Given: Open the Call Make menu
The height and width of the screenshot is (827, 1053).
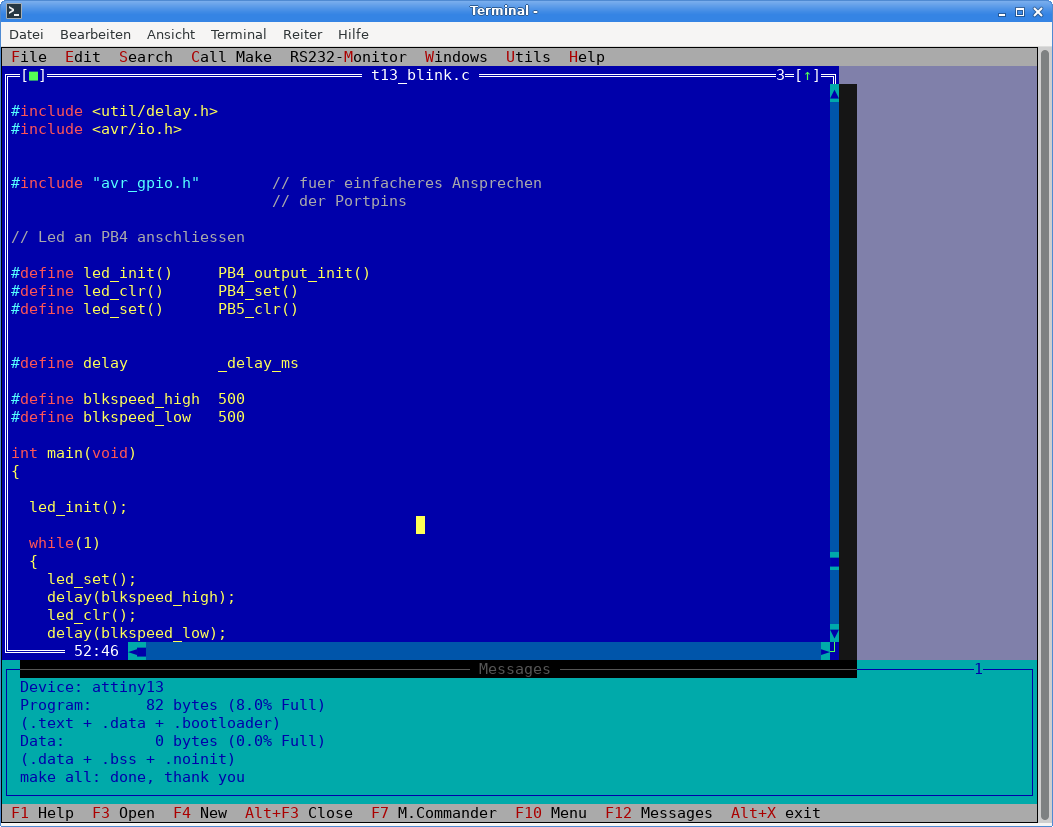Looking at the screenshot, I should pos(231,57).
